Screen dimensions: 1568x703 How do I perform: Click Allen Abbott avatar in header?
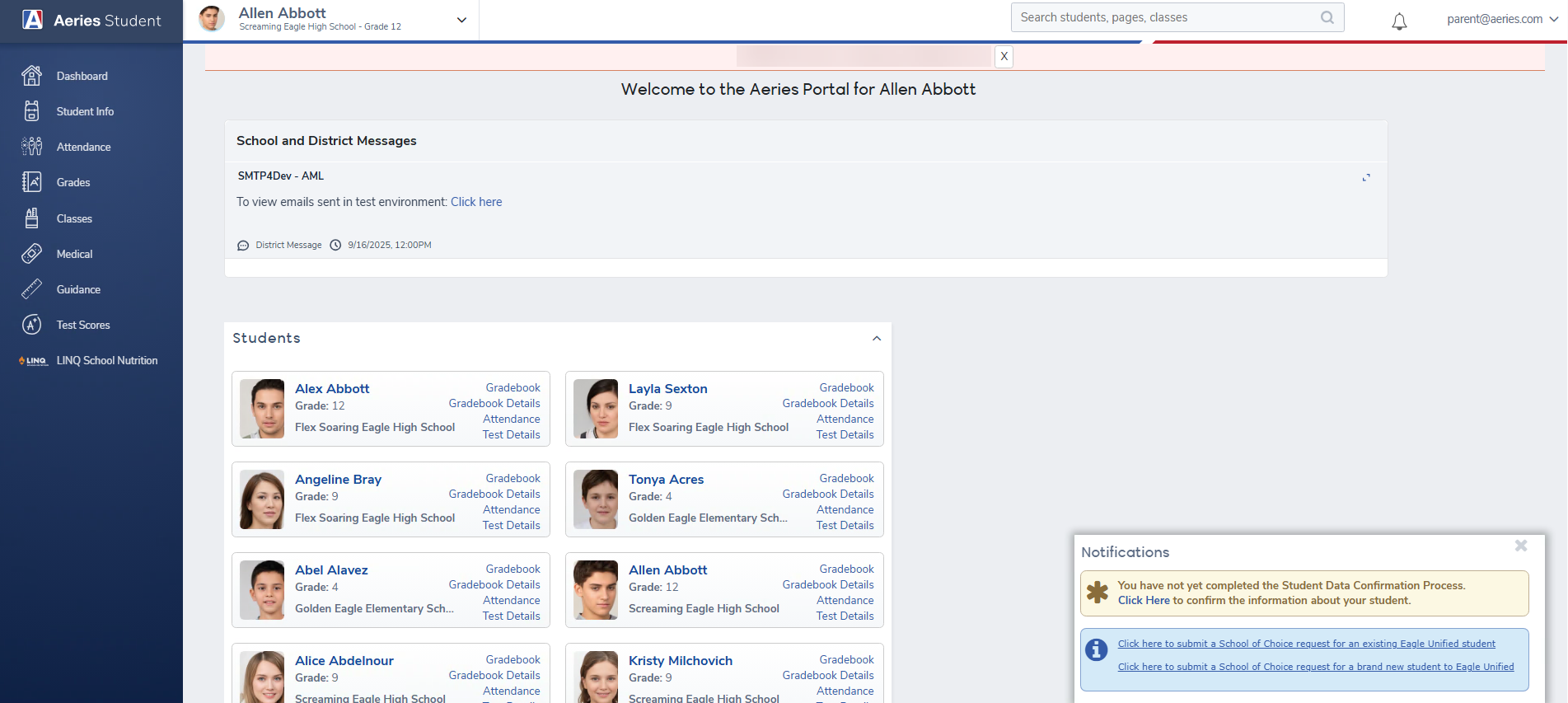tap(212, 19)
